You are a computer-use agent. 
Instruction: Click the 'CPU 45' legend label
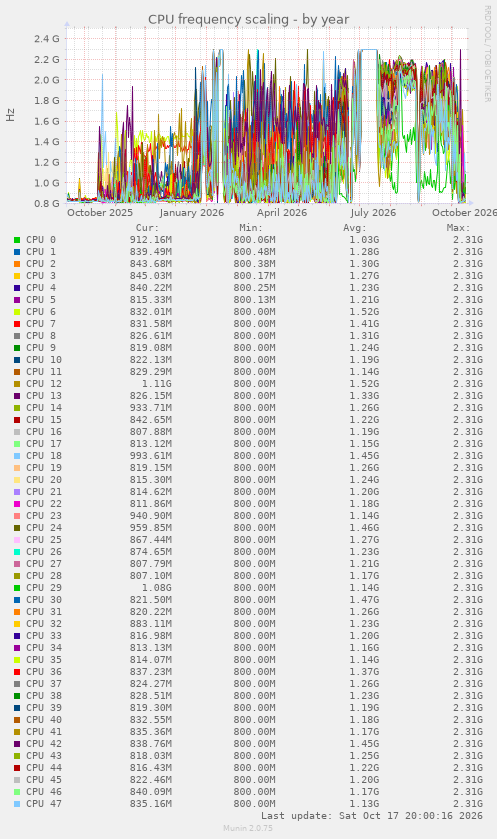[44, 779]
